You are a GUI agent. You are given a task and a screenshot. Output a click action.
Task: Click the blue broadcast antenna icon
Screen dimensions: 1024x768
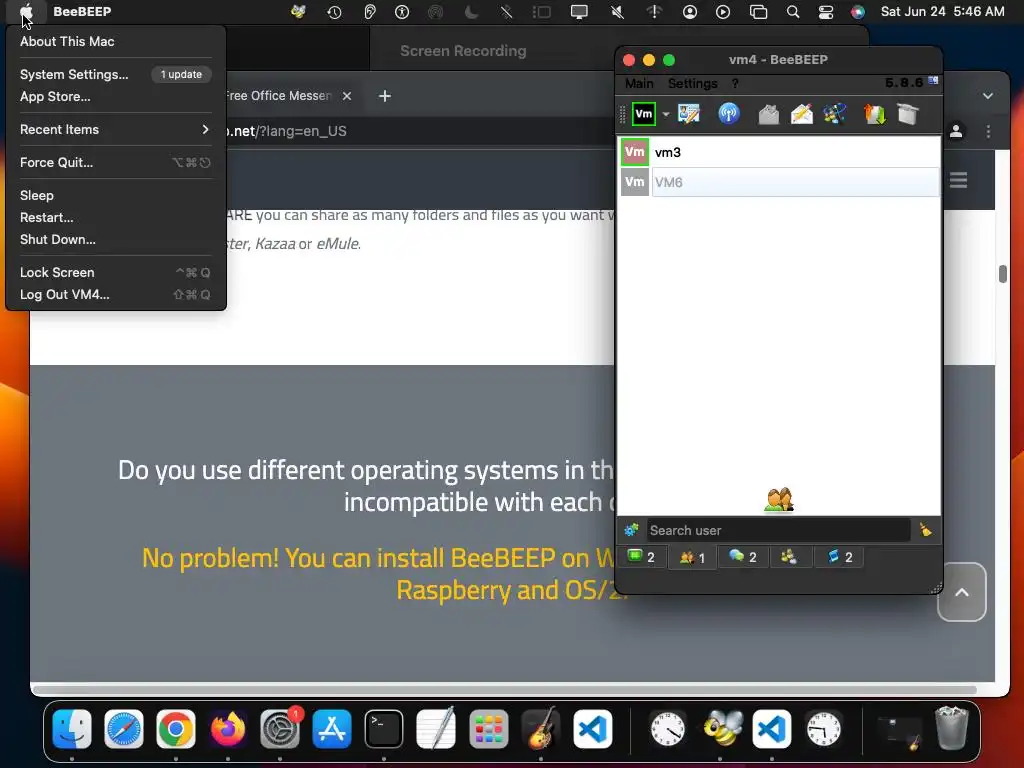click(728, 114)
